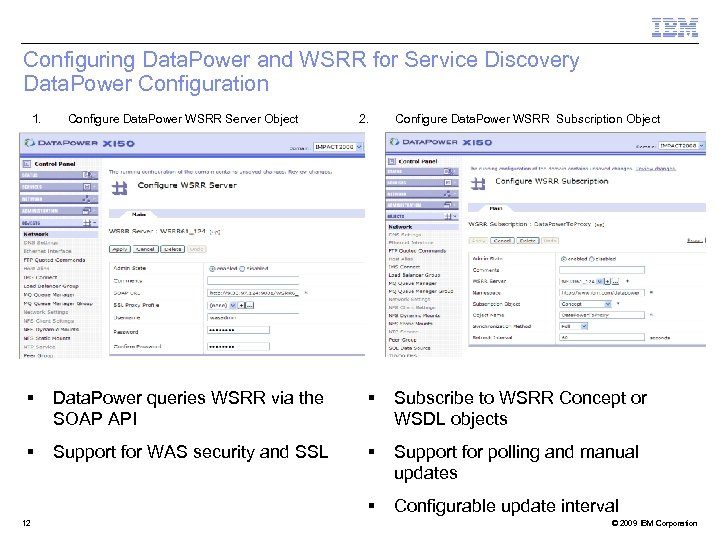Open FTP Quoted Commands in WSRR Server sidebar
Image resolution: width=720 pixels, height=540 pixels.
[54, 260]
